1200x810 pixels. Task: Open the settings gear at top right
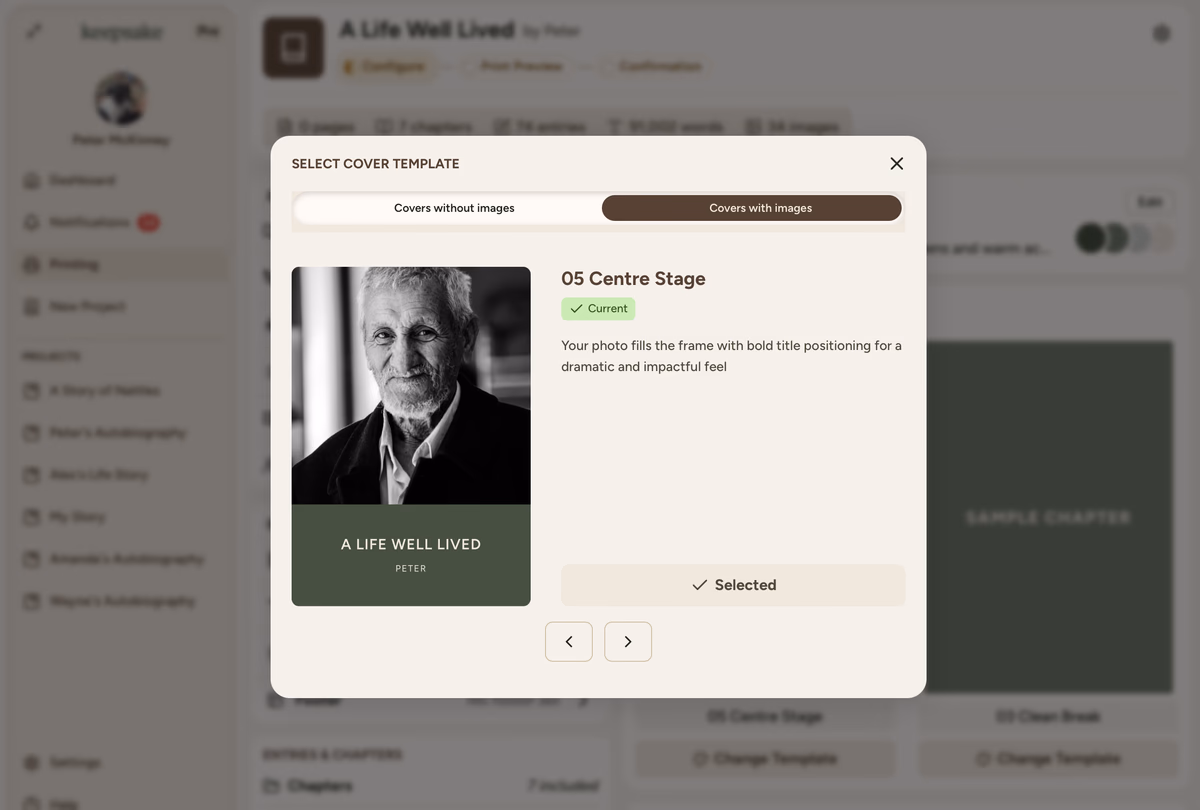(1161, 34)
